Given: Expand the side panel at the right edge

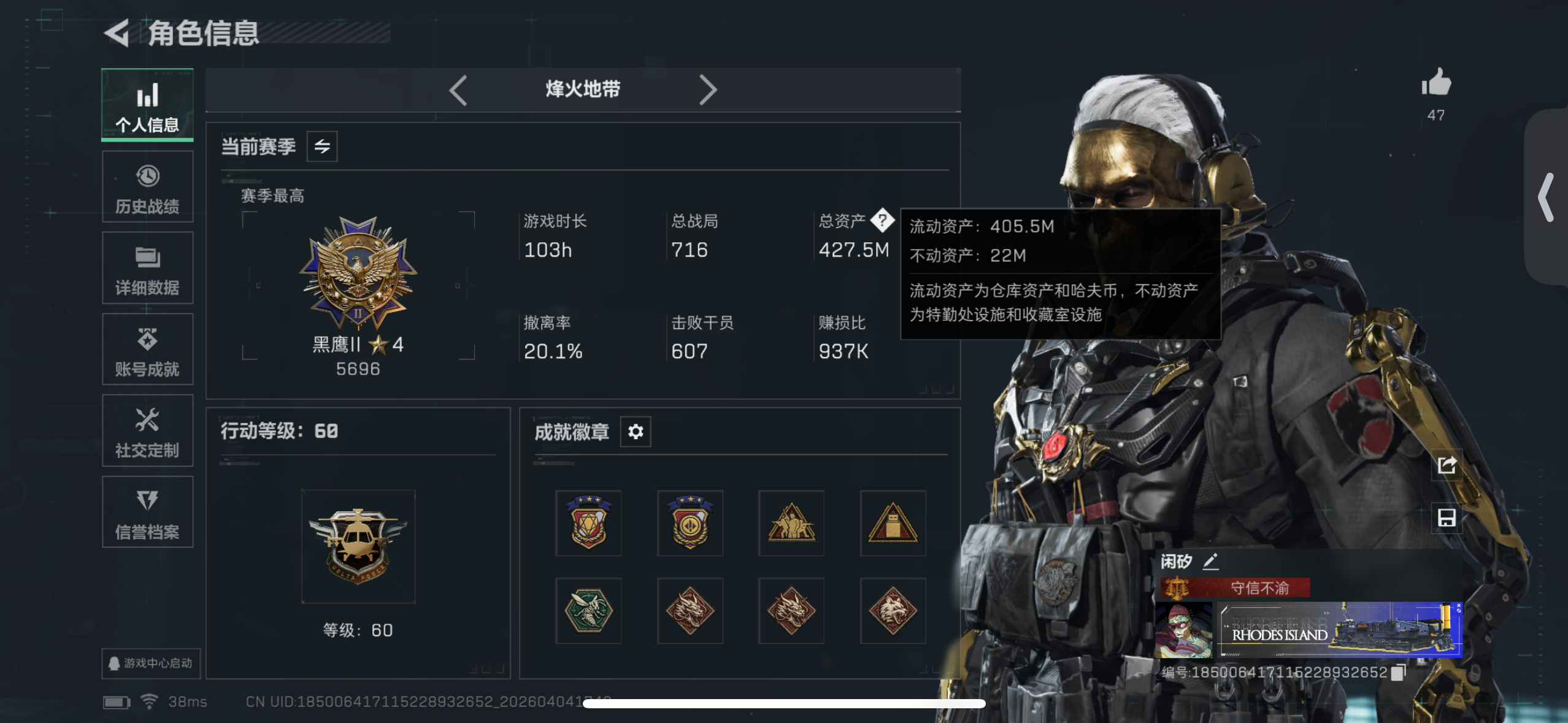Looking at the screenshot, I should pyautogui.click(x=1547, y=197).
